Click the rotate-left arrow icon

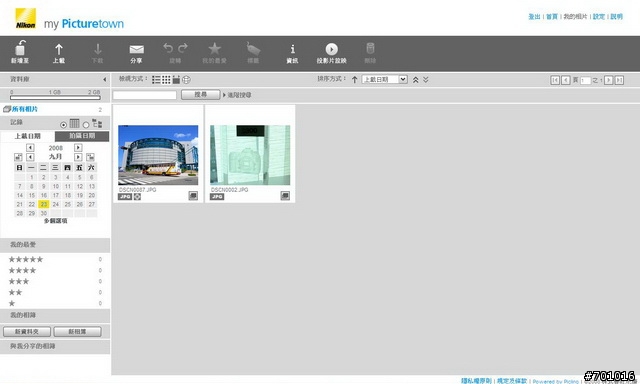[168, 48]
